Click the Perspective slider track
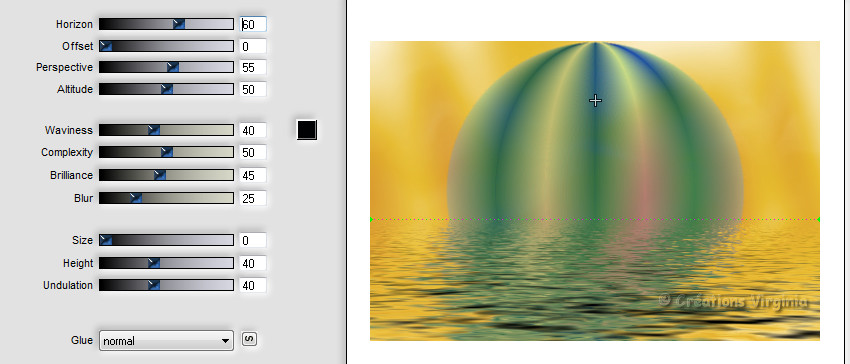This screenshot has width=850, height=364. click(x=166, y=67)
